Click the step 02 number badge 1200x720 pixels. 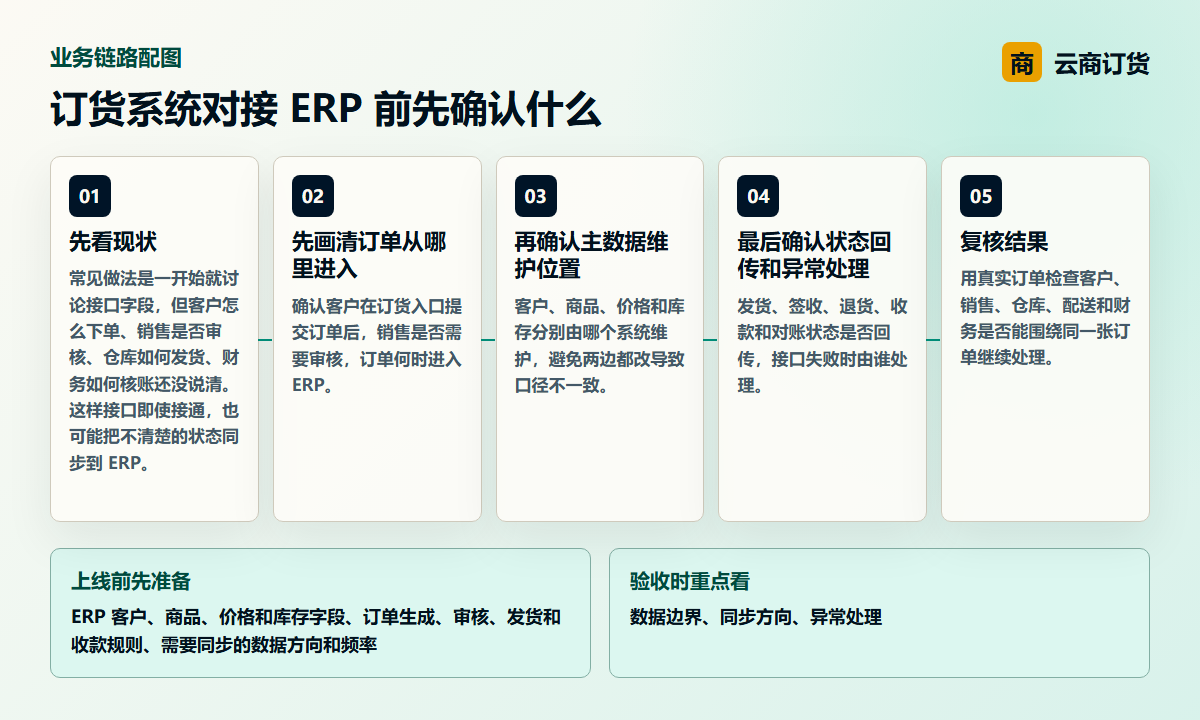point(313,196)
